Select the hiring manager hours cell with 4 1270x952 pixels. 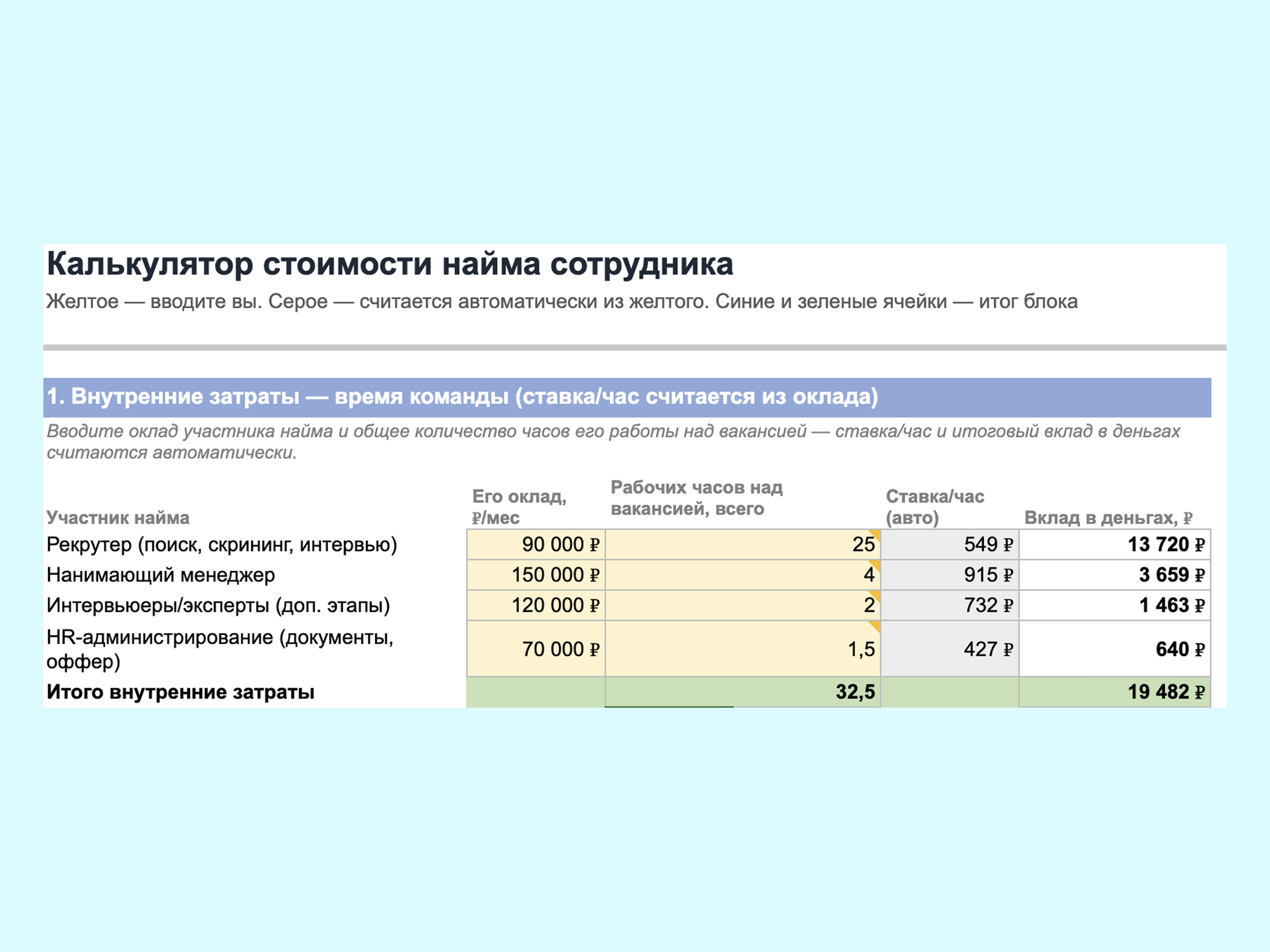coord(743,574)
